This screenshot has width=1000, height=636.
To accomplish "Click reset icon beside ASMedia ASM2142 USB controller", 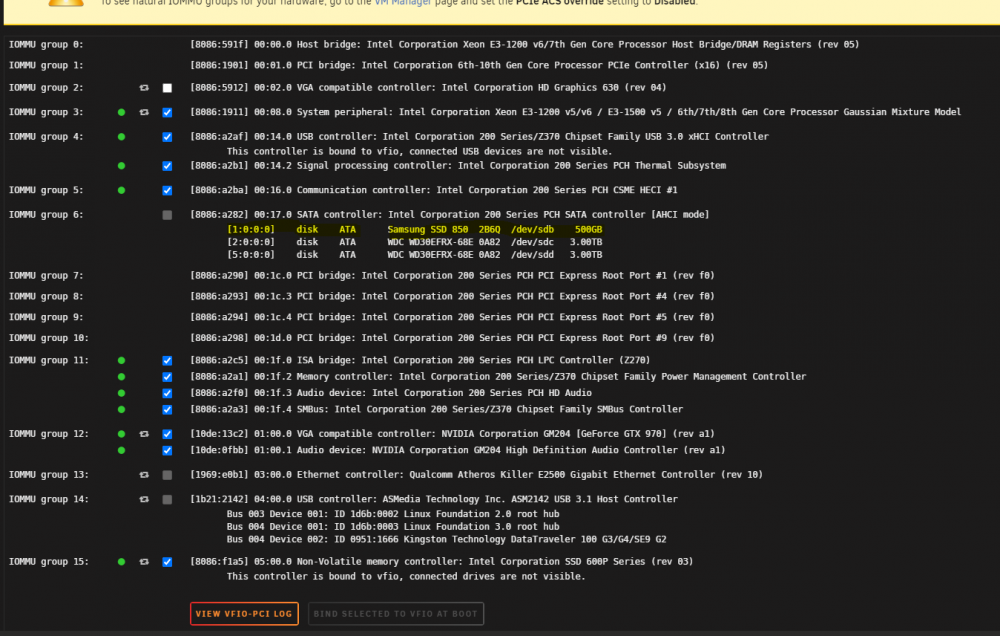I will tap(144, 499).
